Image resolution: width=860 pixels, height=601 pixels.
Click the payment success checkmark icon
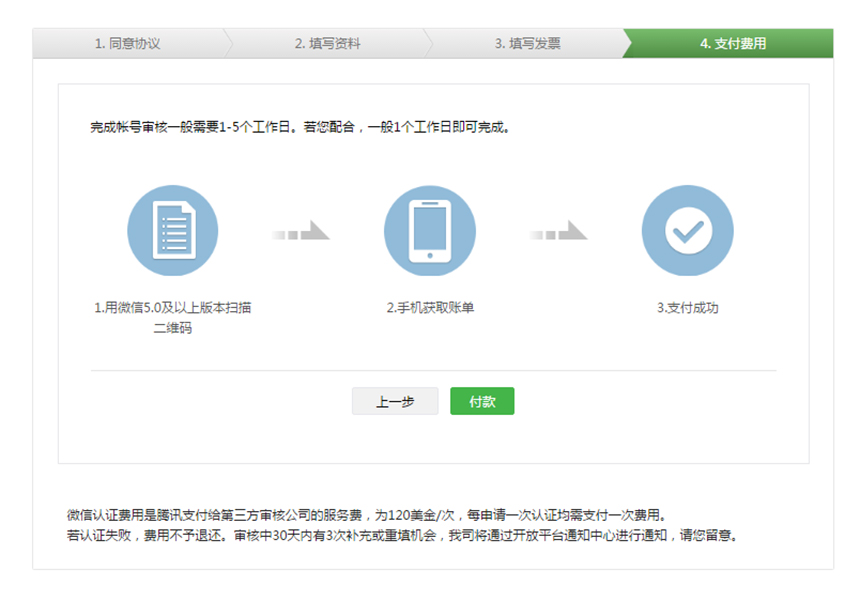[686, 231]
